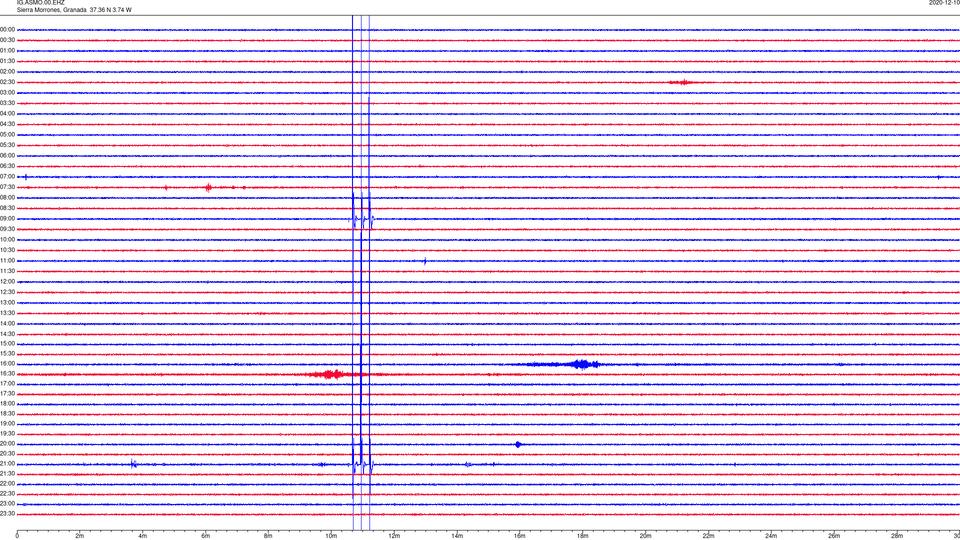Click the 21:00 time label
The width and height of the screenshot is (960, 540).
(7, 463)
